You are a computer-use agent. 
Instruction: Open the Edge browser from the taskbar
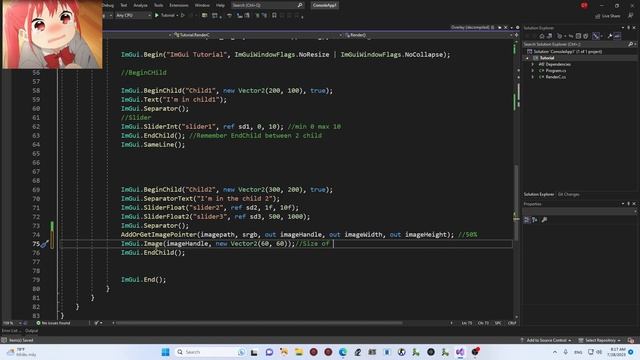pos(343,352)
